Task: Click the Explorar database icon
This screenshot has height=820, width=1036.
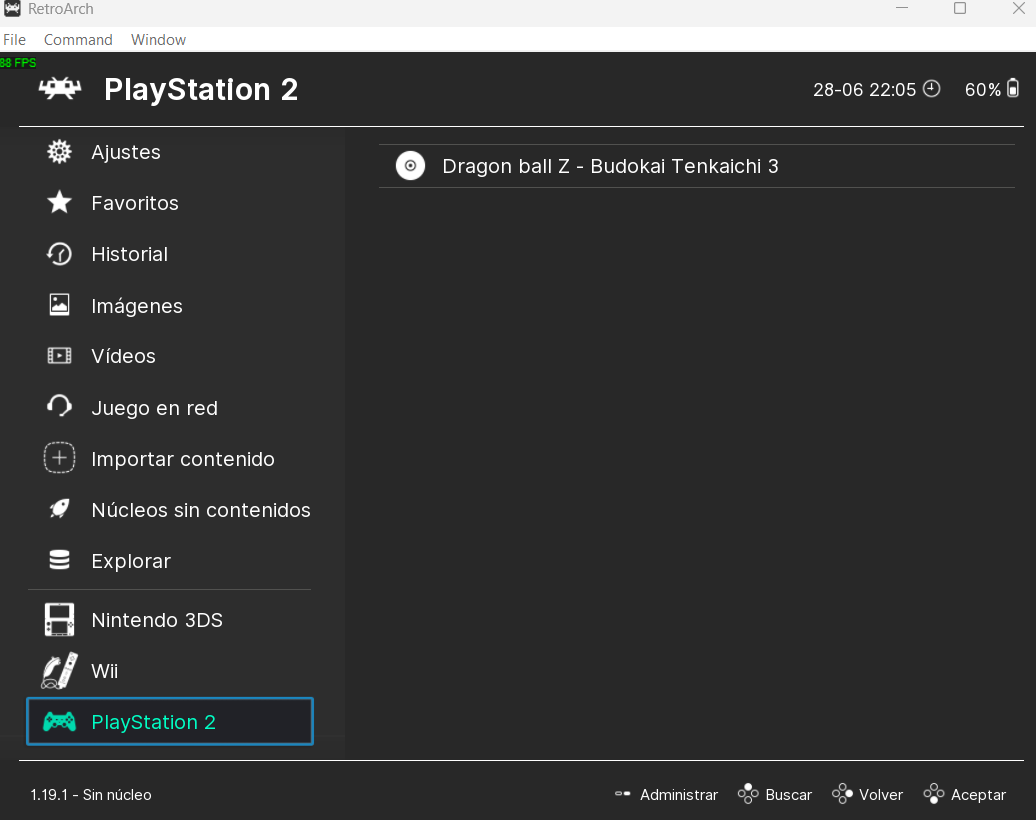Action: tap(60, 560)
